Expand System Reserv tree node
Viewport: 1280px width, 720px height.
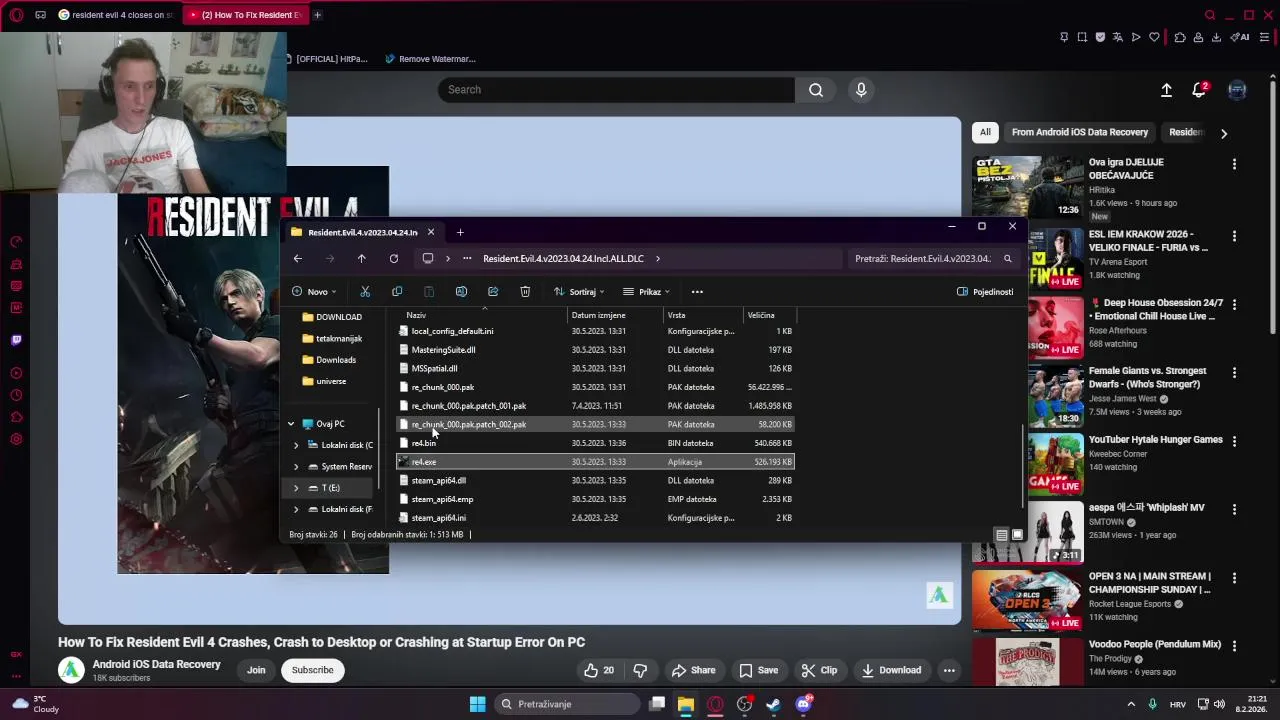click(296, 467)
